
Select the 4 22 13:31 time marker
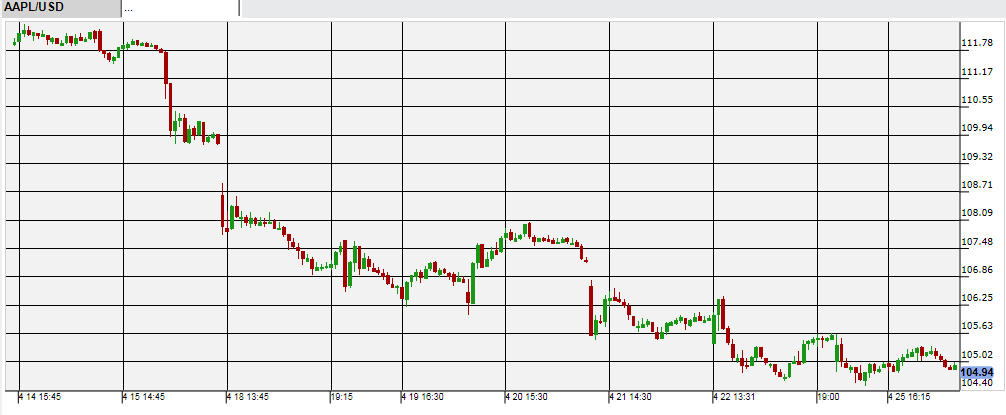pos(736,397)
